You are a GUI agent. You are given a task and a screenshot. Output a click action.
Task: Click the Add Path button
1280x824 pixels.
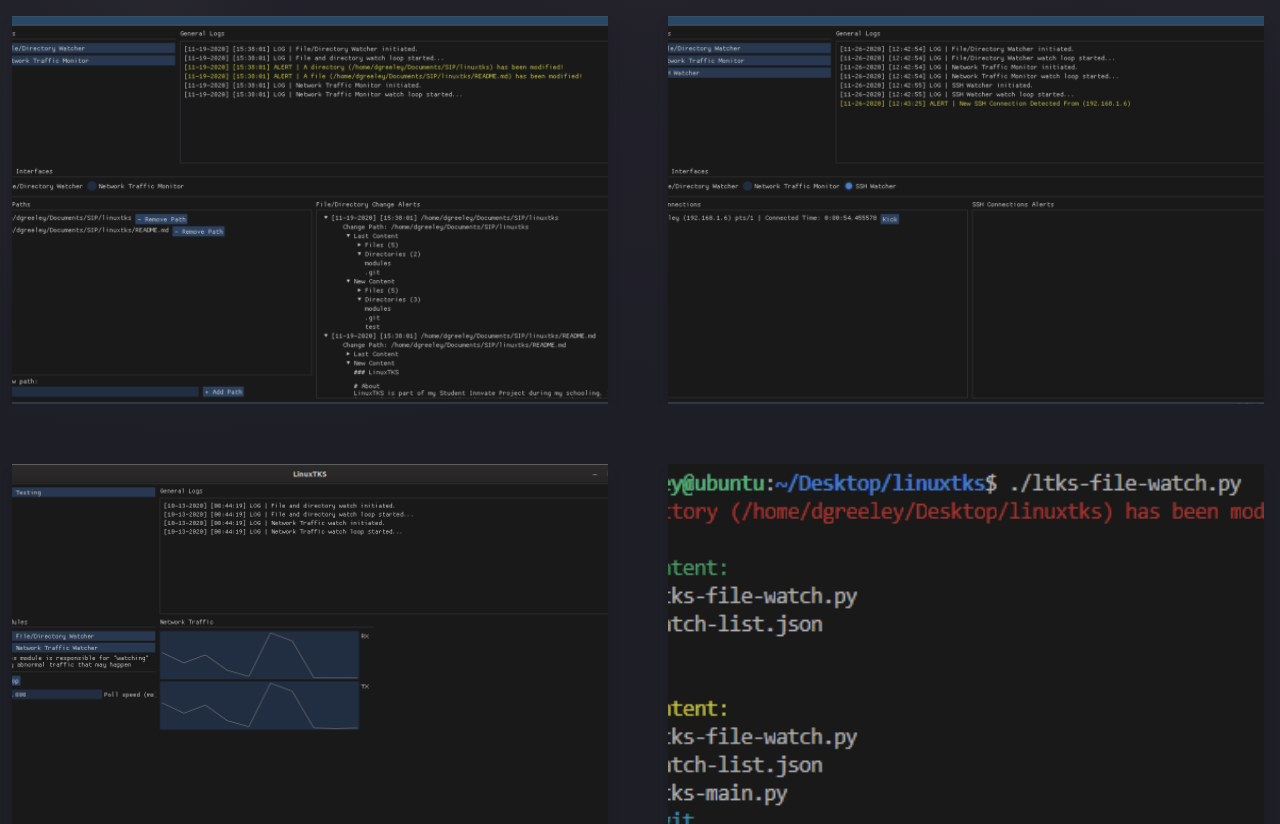[223, 392]
